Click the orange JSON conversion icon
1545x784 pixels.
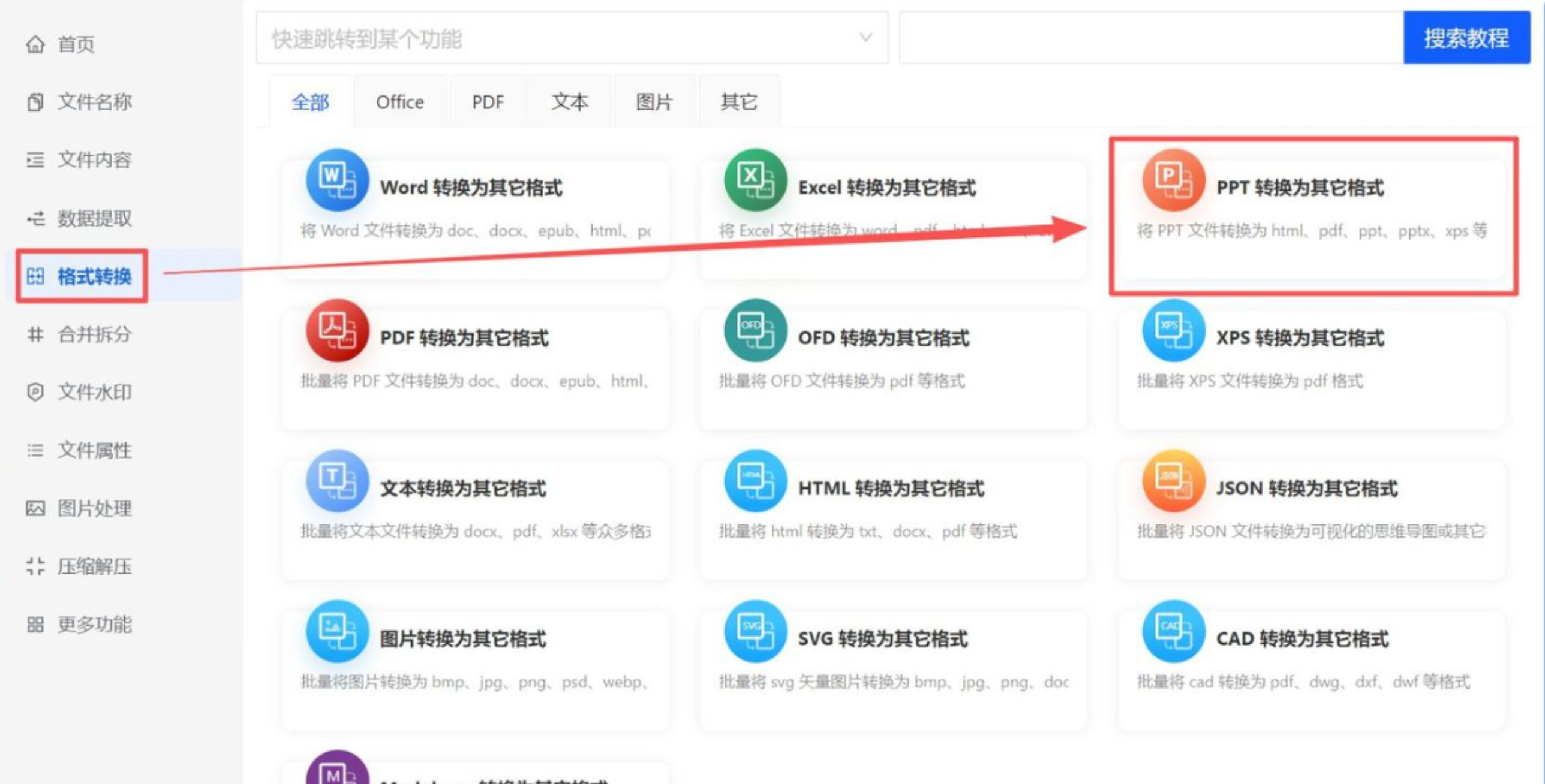pyautogui.click(x=1173, y=481)
